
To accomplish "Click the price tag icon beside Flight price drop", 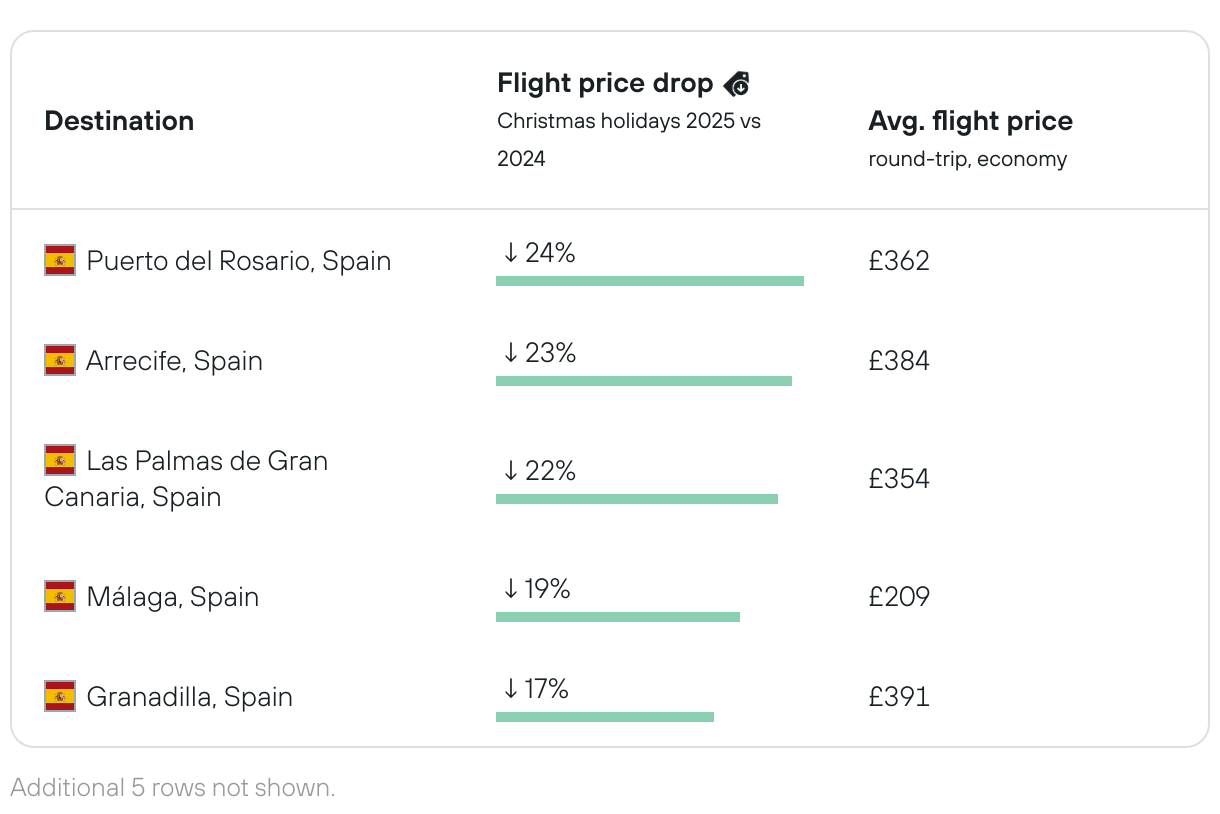I will 736,84.
